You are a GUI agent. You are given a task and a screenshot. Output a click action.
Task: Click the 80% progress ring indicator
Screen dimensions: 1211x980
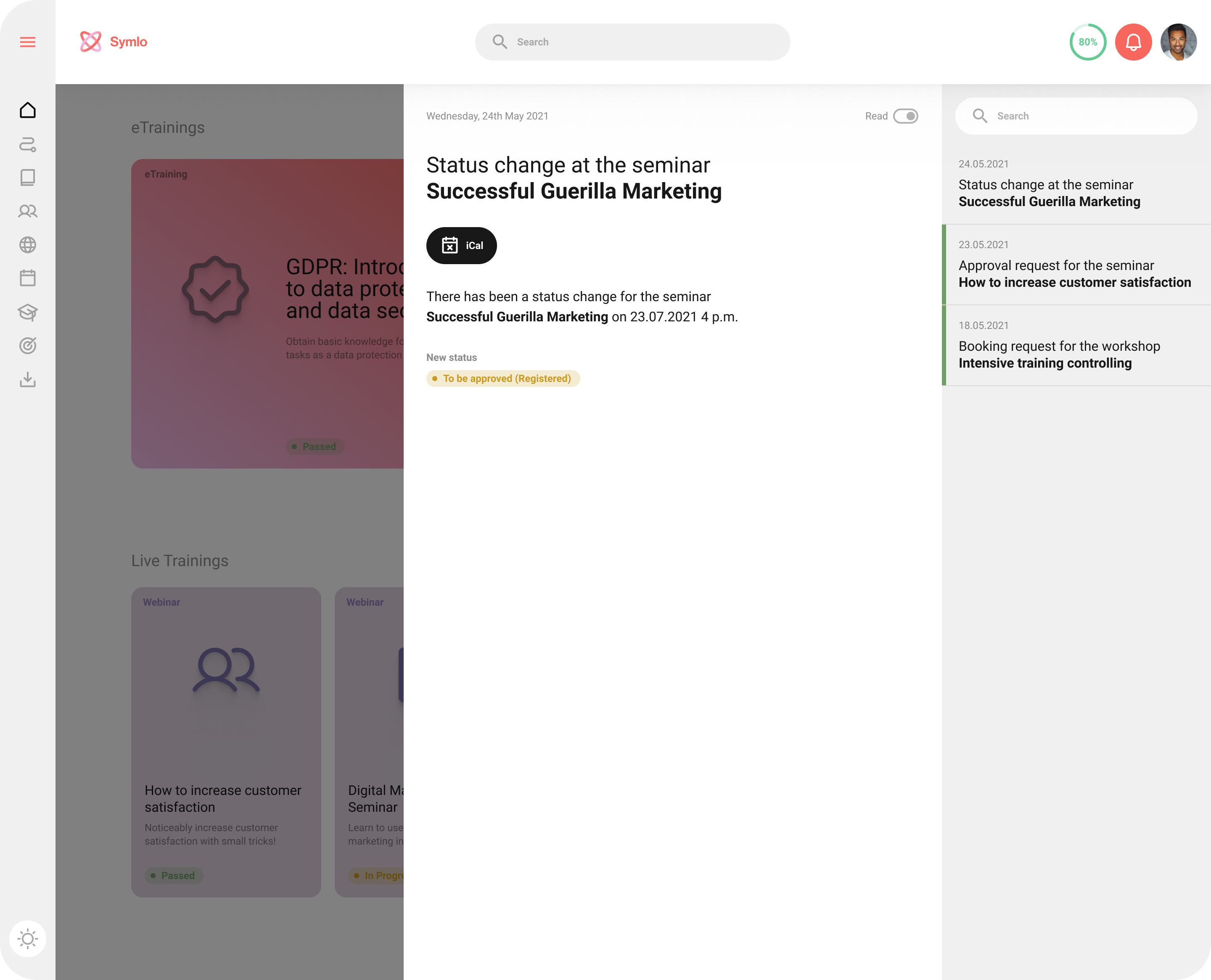[1088, 41]
